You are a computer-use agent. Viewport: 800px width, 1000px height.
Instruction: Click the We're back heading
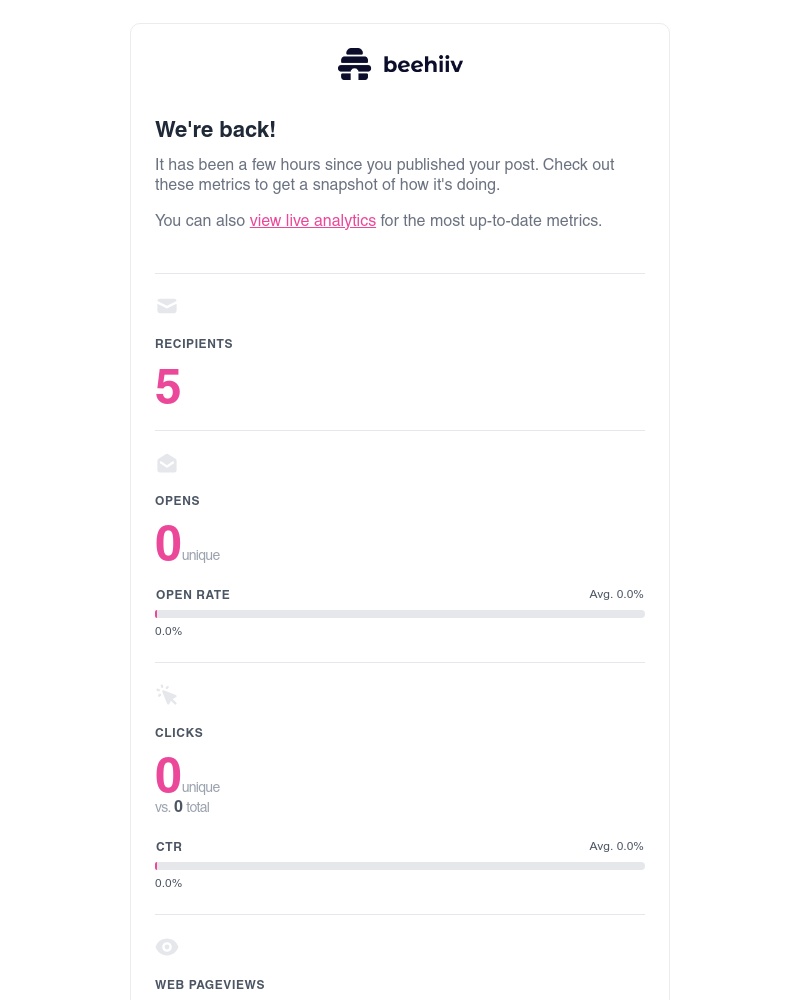(215, 129)
